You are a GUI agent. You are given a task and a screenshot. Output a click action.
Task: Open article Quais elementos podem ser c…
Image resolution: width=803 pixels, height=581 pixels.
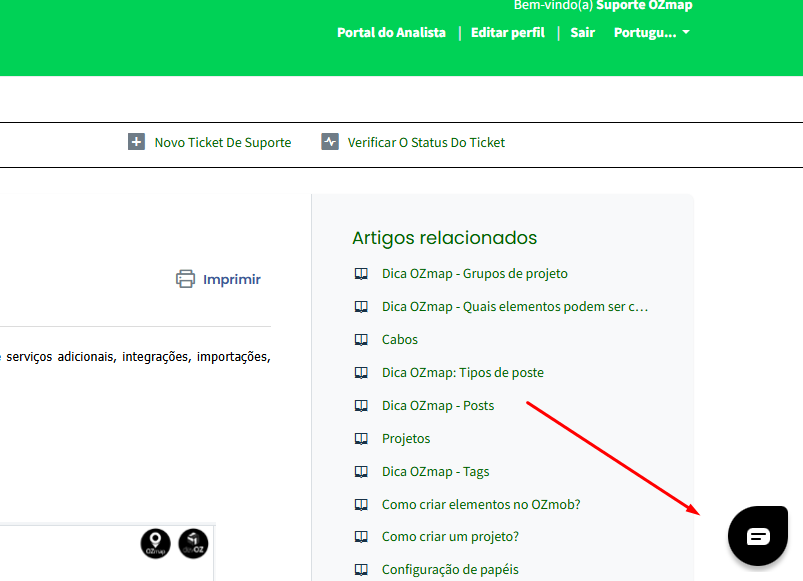515,307
